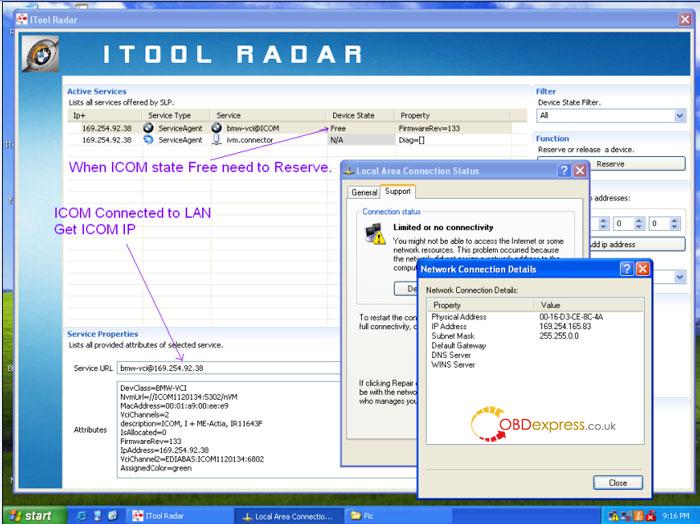Screen dimensions: 700x524
Task: Switch to ITool Radar in the taskbar
Action: tap(179, 516)
